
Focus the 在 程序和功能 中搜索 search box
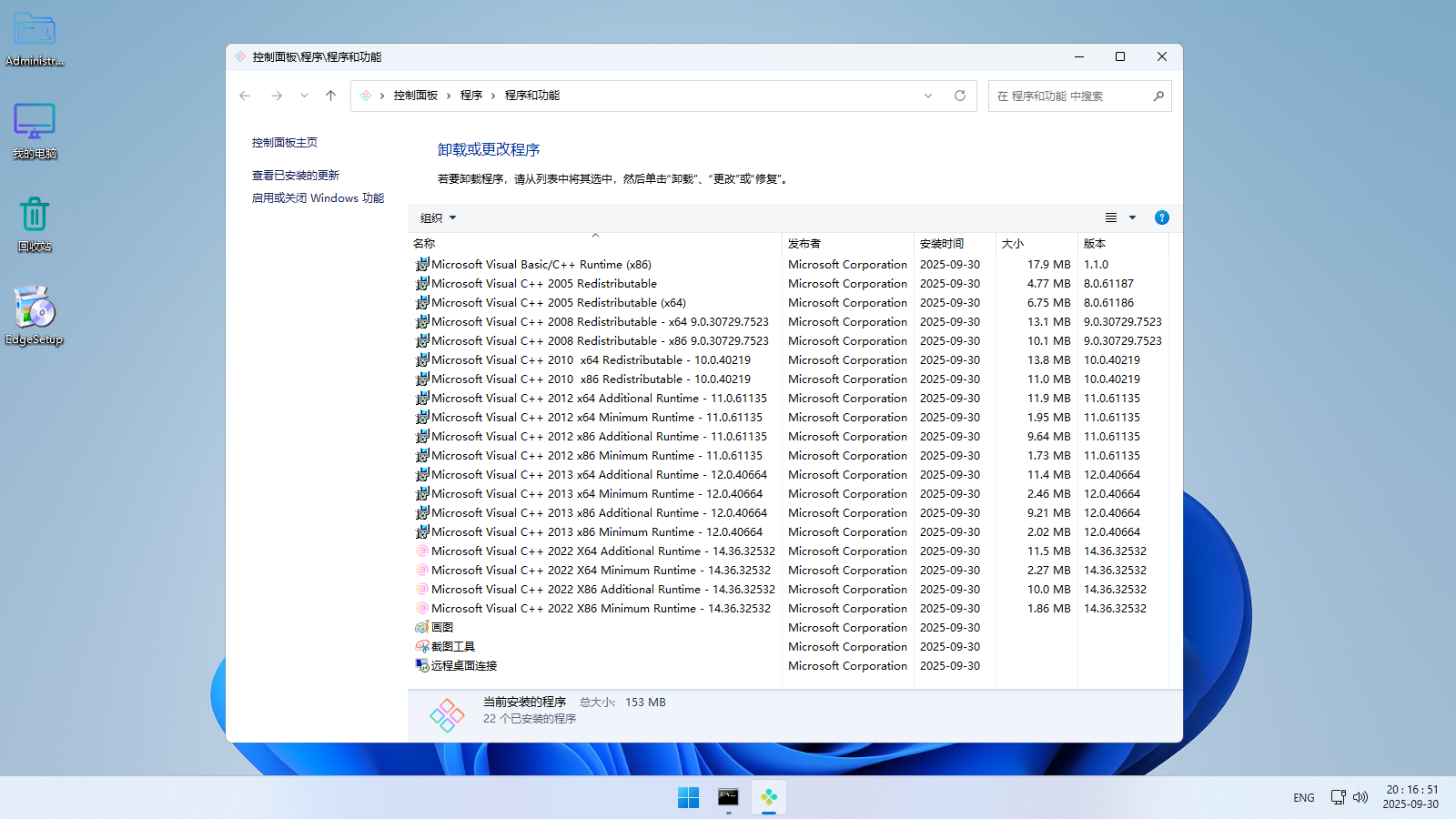tap(1080, 96)
